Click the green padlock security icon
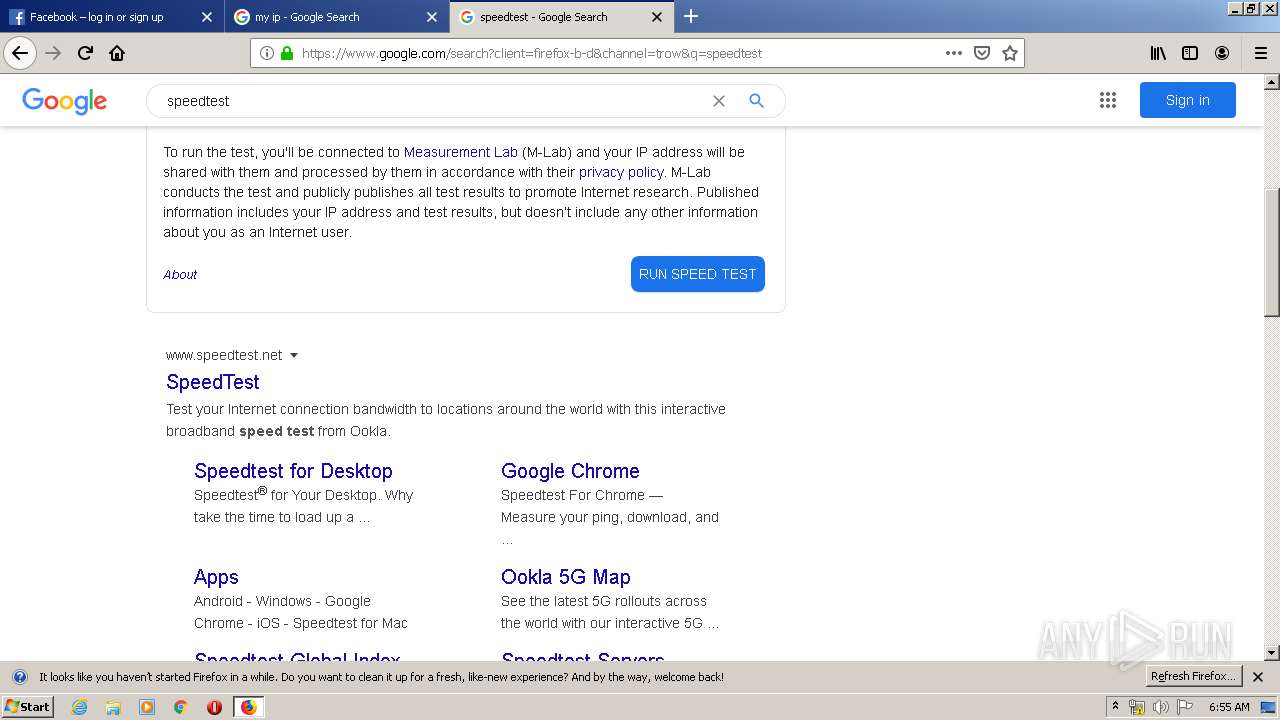This screenshot has height=720, width=1280. click(287, 53)
